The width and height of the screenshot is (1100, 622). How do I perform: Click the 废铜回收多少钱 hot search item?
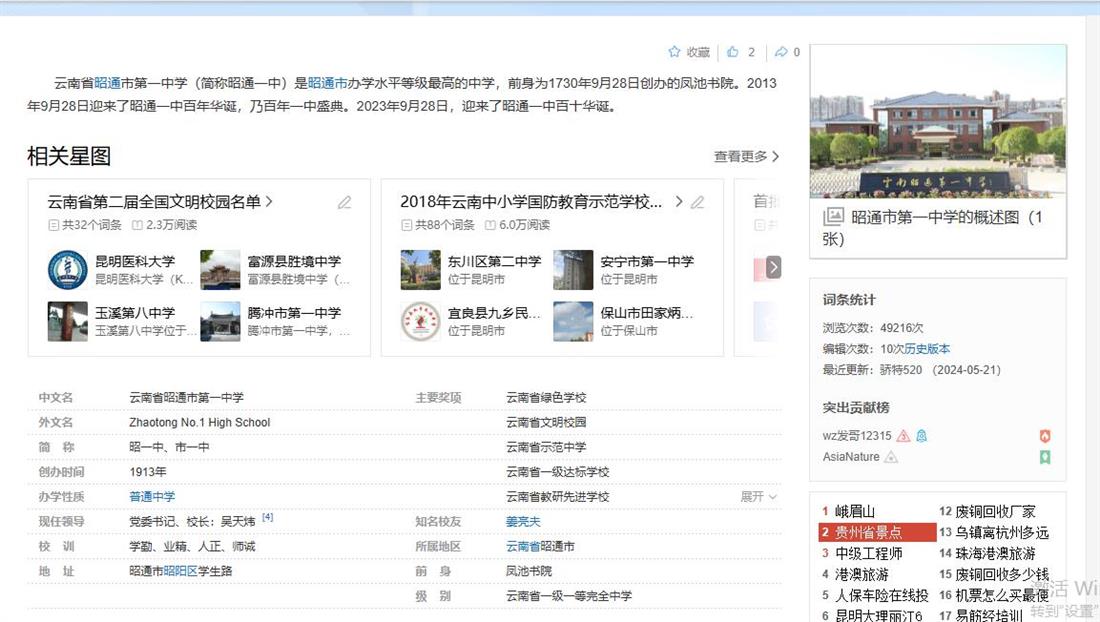point(1002,575)
